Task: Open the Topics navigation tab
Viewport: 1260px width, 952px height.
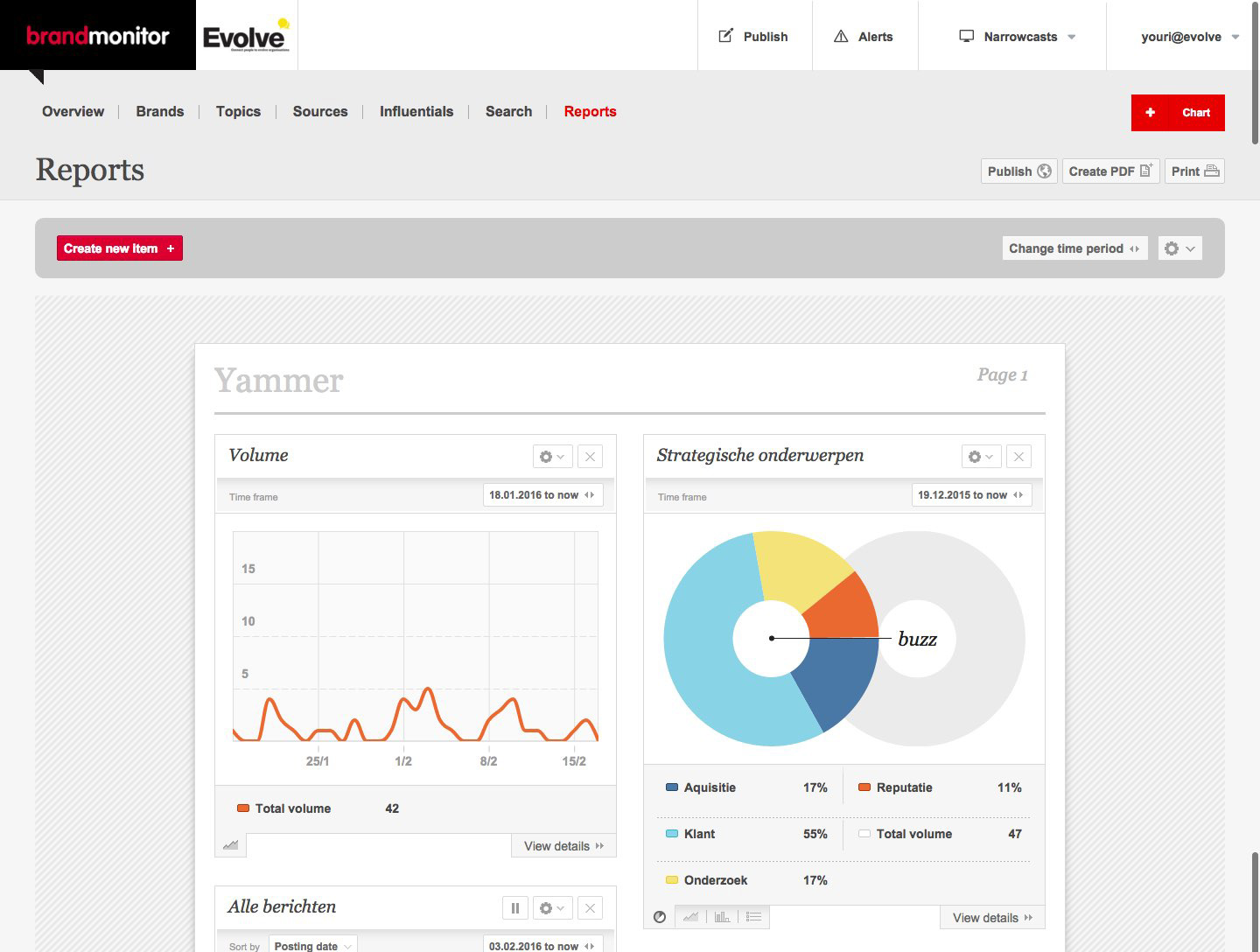Action: [238, 111]
